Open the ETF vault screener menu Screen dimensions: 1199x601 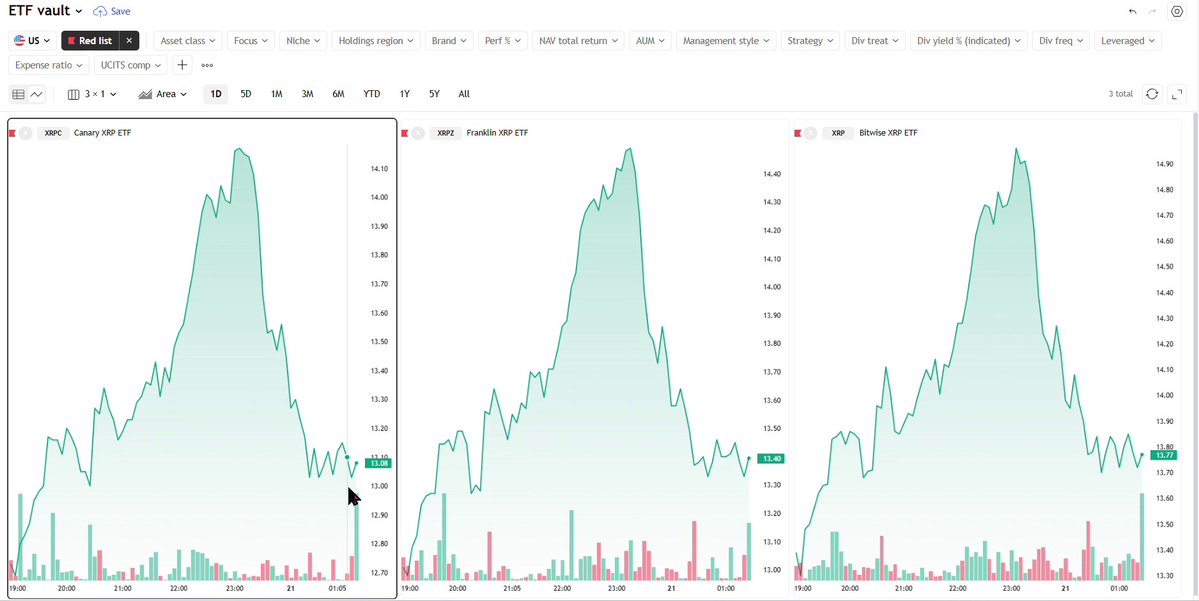click(x=45, y=11)
